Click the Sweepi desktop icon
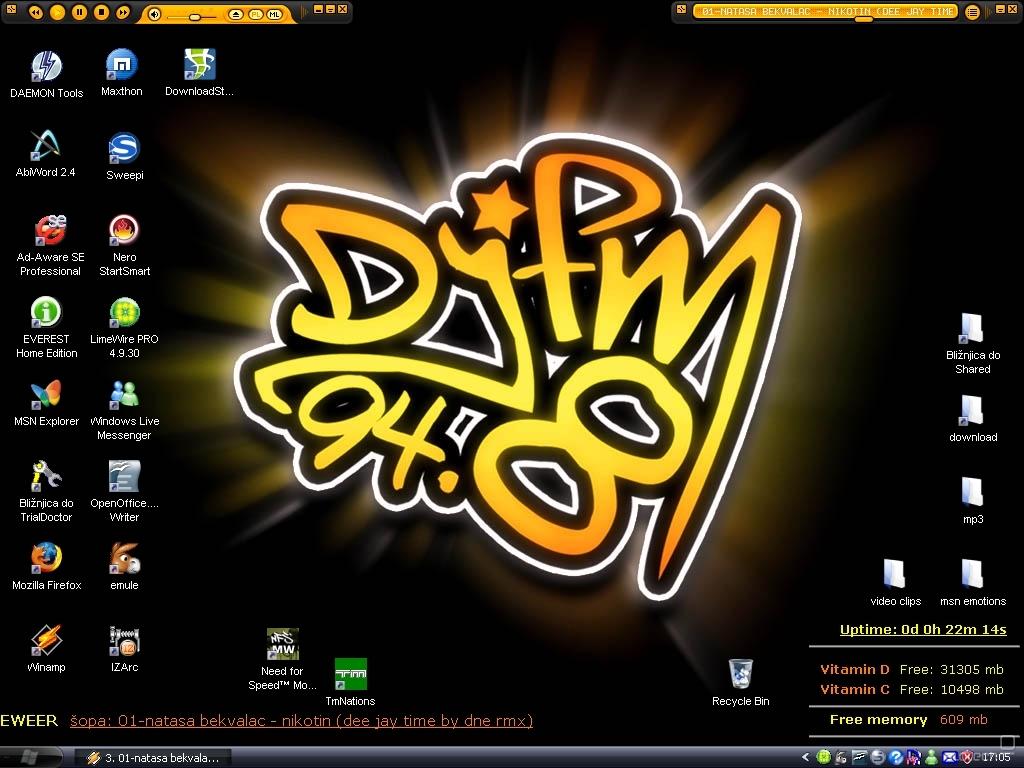This screenshot has width=1024, height=768. 124,157
